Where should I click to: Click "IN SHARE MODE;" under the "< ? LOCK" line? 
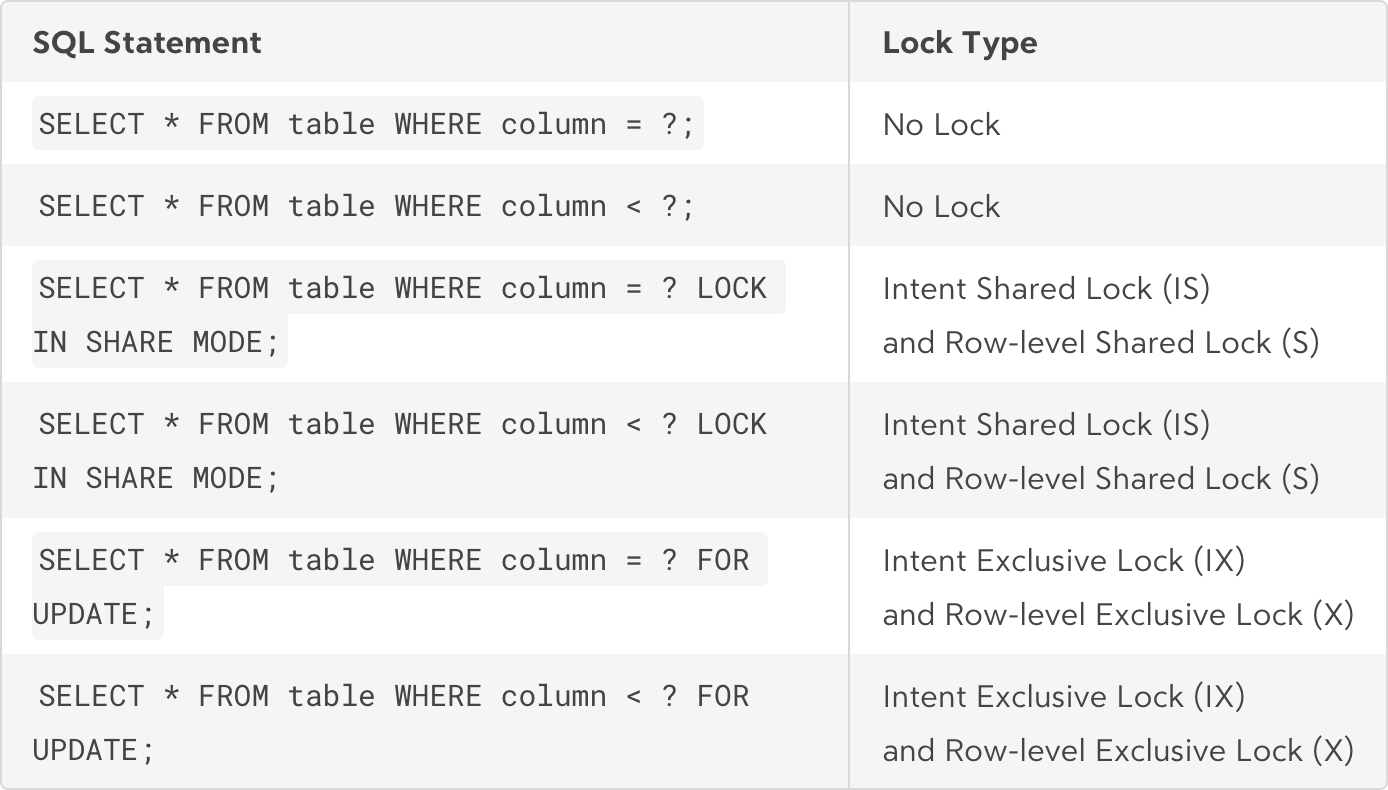(156, 478)
